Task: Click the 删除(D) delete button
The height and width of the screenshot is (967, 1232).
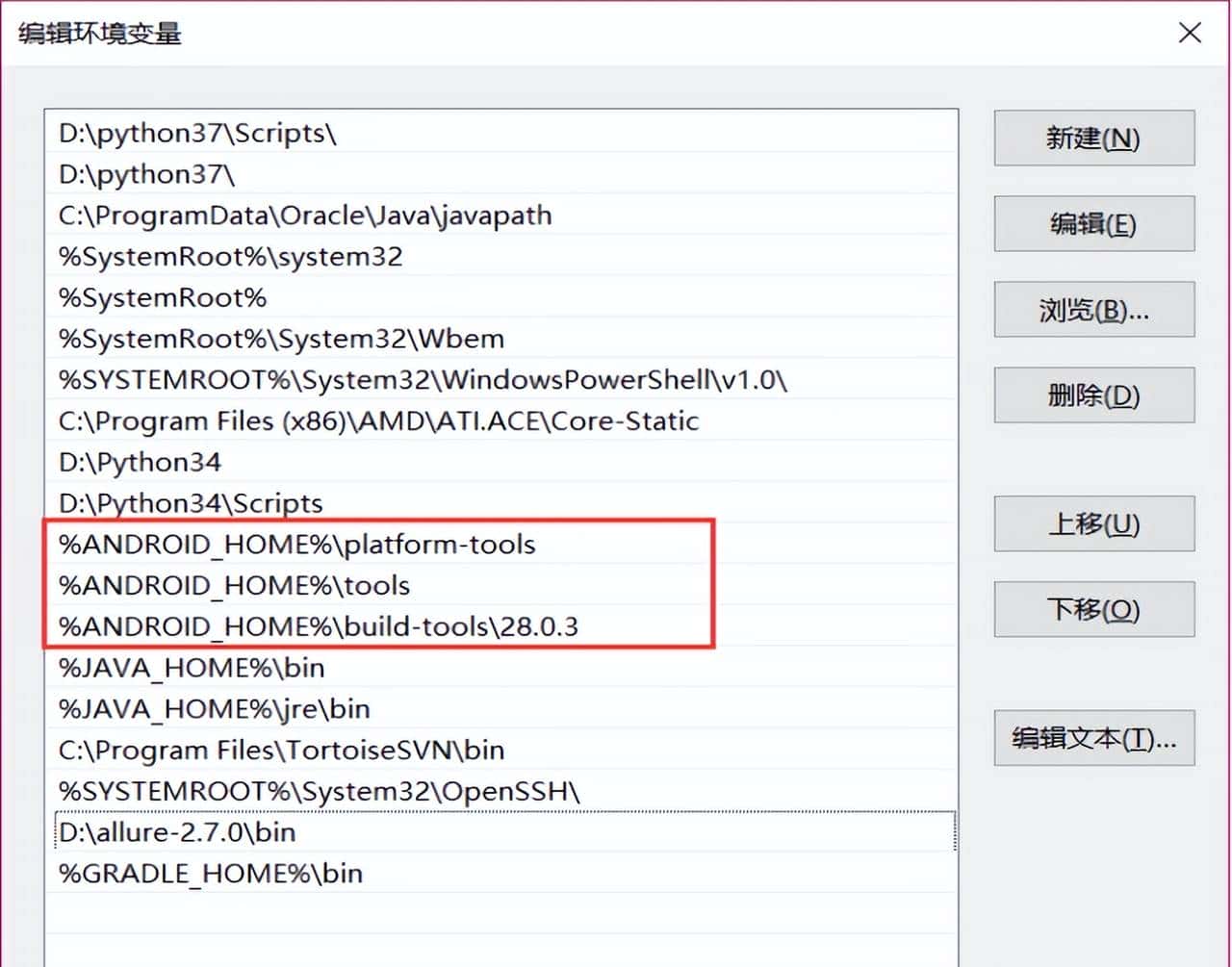Action: [x=1093, y=395]
